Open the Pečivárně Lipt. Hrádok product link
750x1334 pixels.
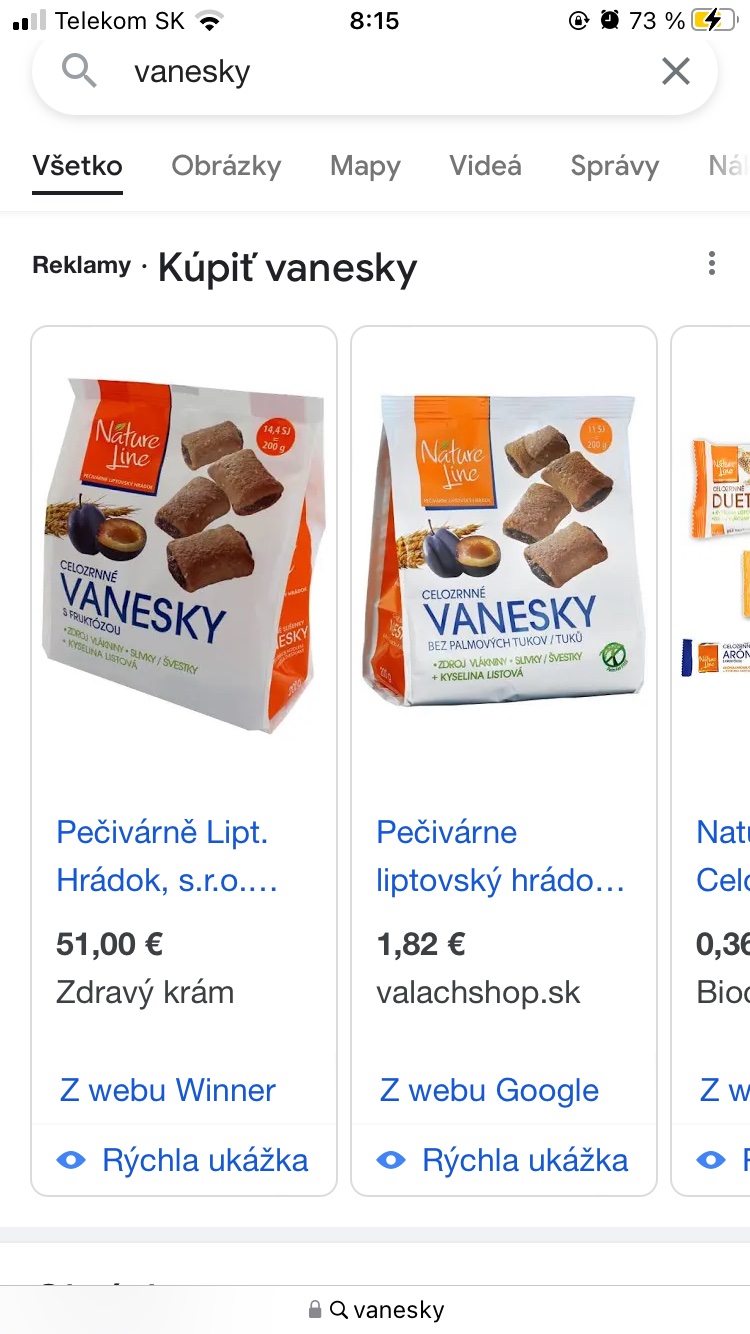tap(167, 856)
